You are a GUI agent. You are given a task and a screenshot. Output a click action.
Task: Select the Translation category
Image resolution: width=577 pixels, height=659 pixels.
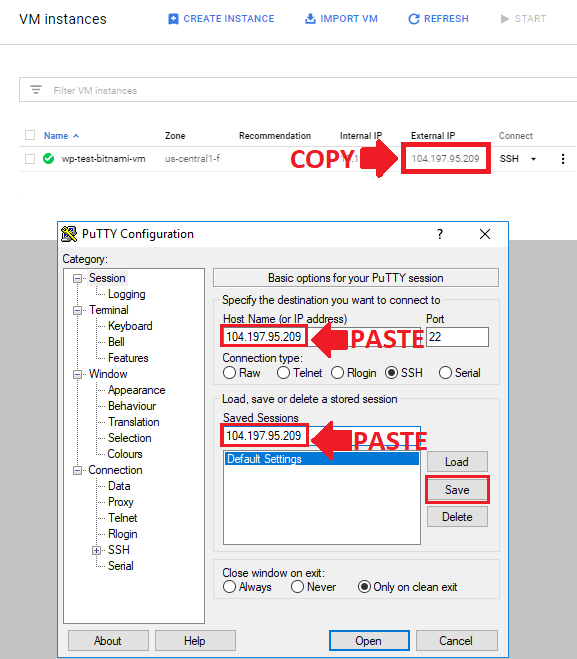(x=134, y=422)
